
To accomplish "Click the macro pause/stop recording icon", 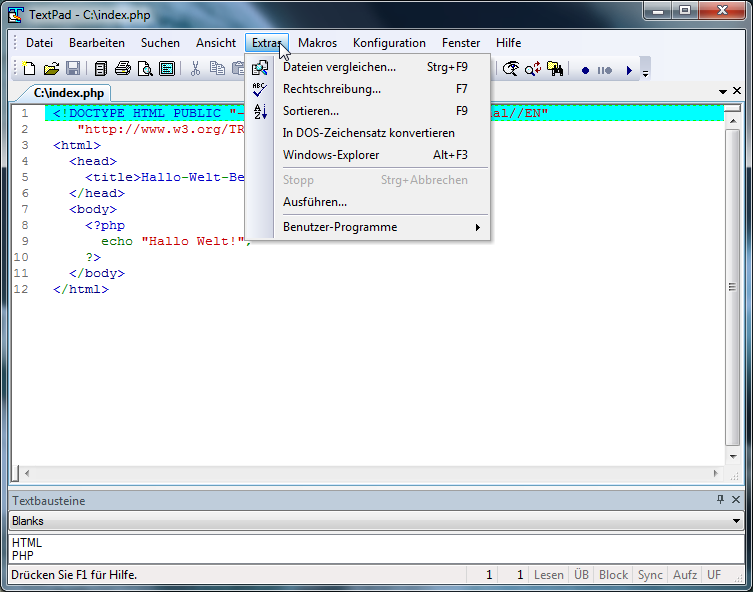I will tap(605, 71).
